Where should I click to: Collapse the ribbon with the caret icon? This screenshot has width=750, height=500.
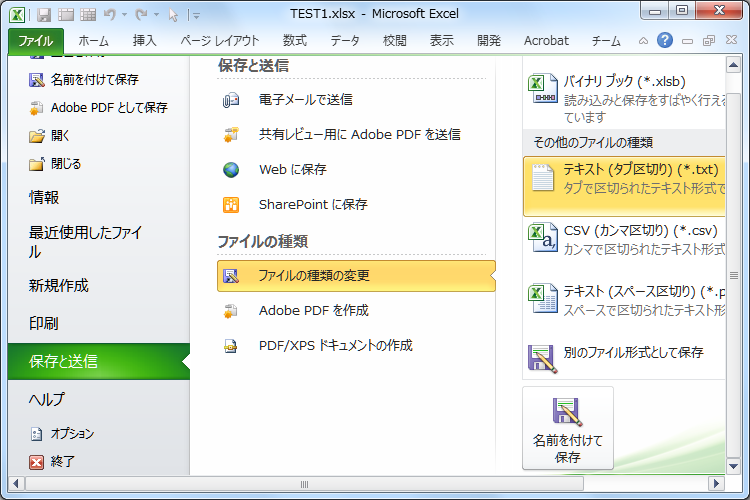pyautogui.click(x=643, y=41)
